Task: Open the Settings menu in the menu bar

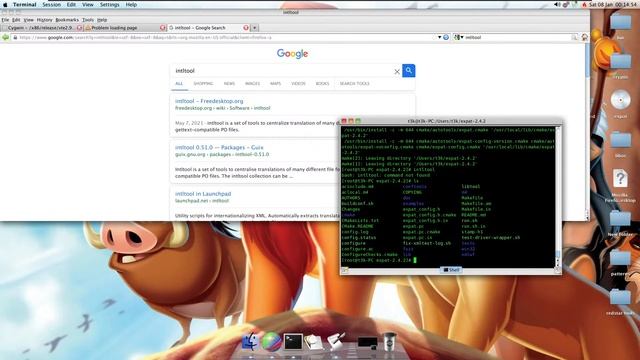Action: click(109, 4)
